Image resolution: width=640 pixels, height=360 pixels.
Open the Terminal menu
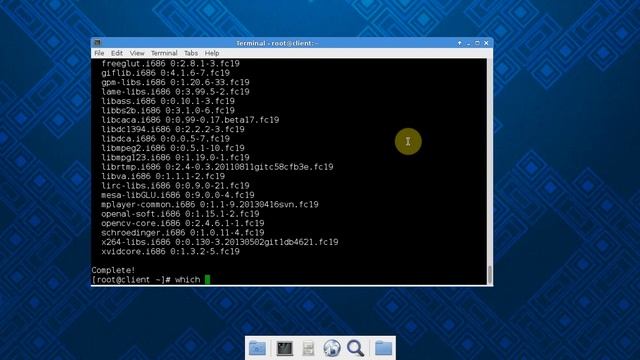[164, 53]
